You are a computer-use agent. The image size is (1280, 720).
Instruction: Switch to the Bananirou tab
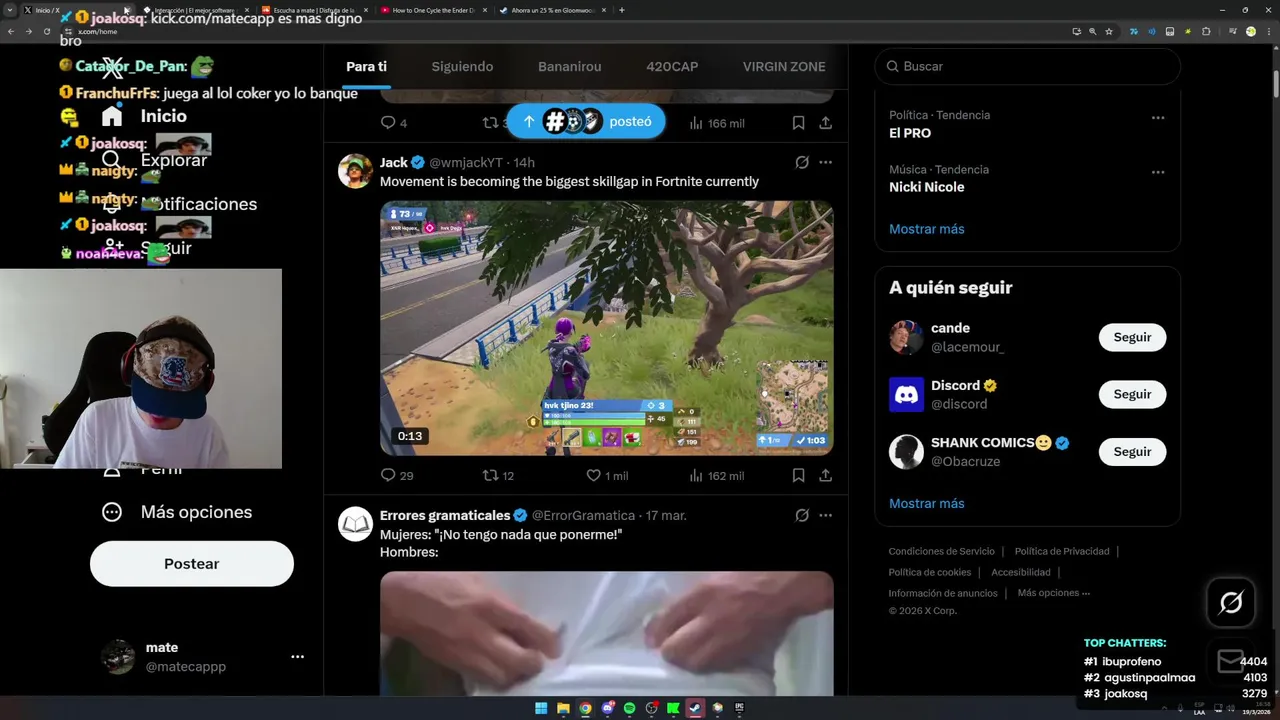pyautogui.click(x=570, y=67)
